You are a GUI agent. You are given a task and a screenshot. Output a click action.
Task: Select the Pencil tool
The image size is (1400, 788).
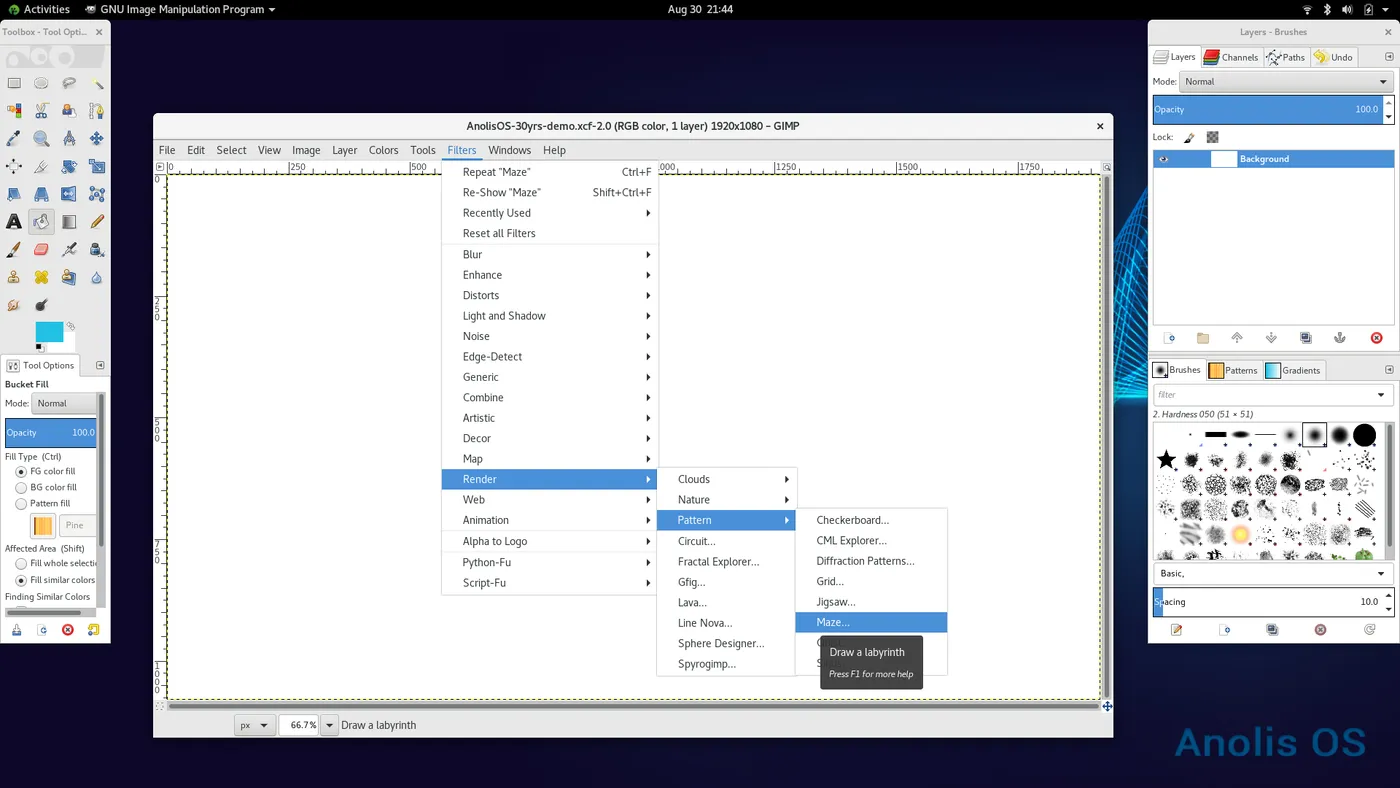click(x=96, y=222)
